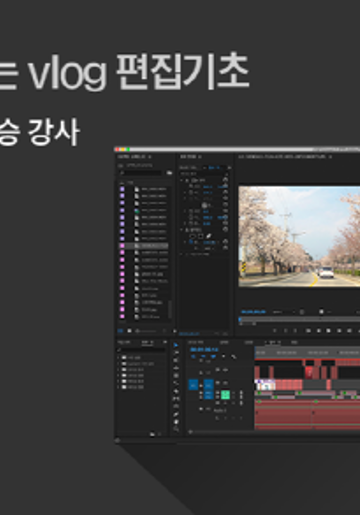Viewport: 360px width, 515px height.
Task: Toggle the green Mute button on audio track
Action: (225, 395)
